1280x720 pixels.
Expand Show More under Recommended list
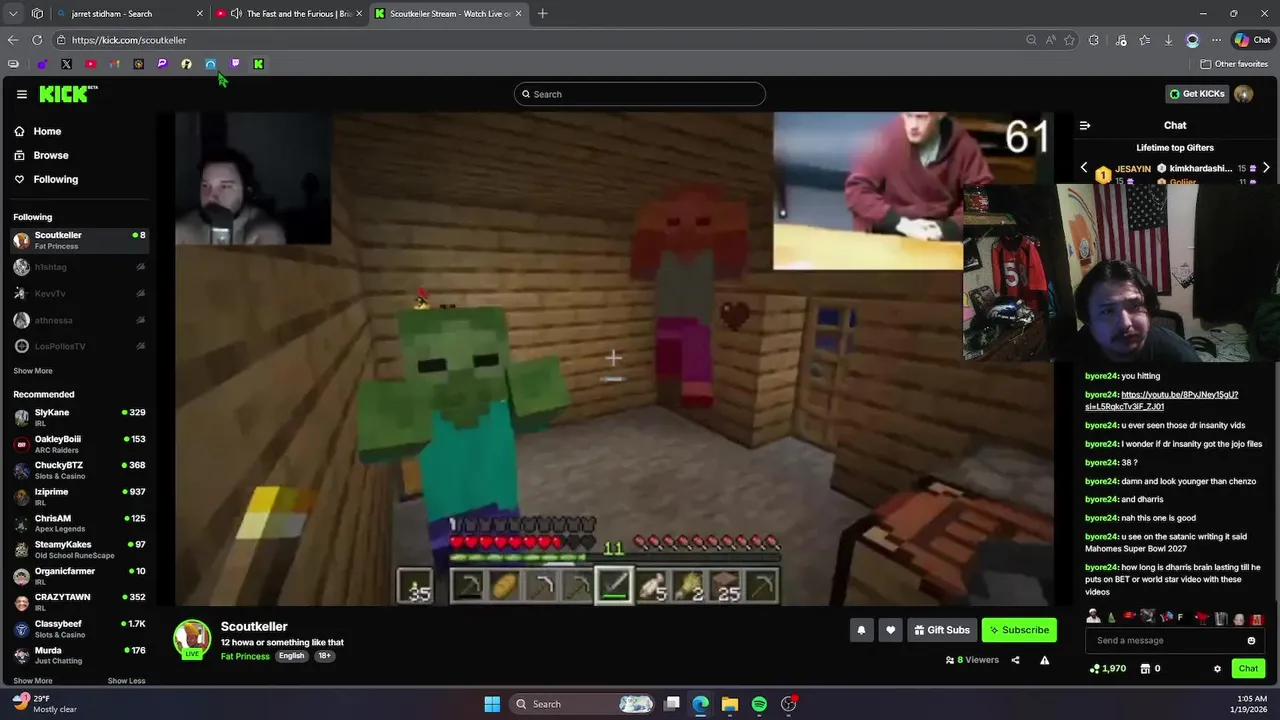pyautogui.click(x=33, y=681)
